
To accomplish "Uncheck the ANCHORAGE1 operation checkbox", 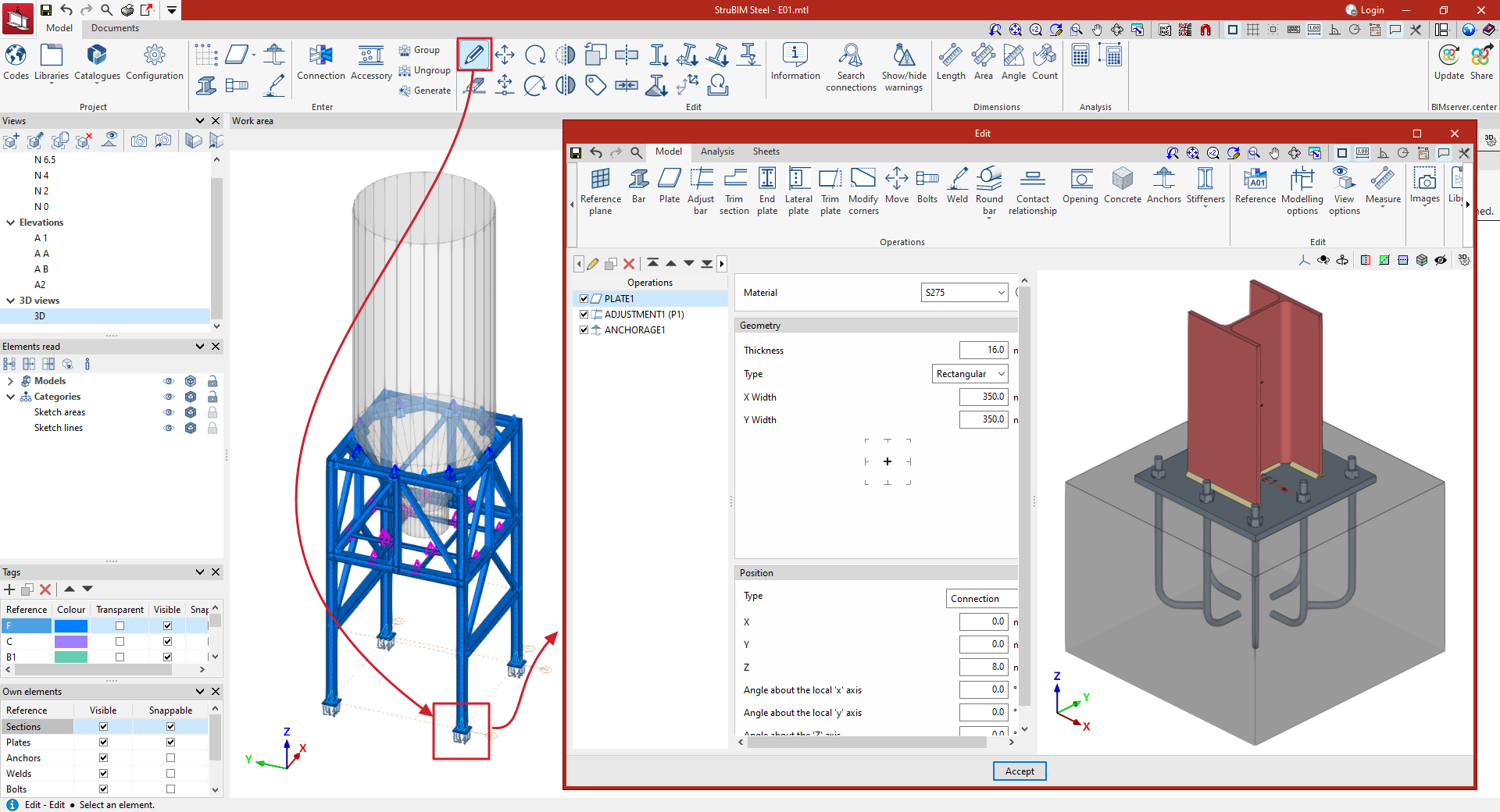I will [584, 330].
